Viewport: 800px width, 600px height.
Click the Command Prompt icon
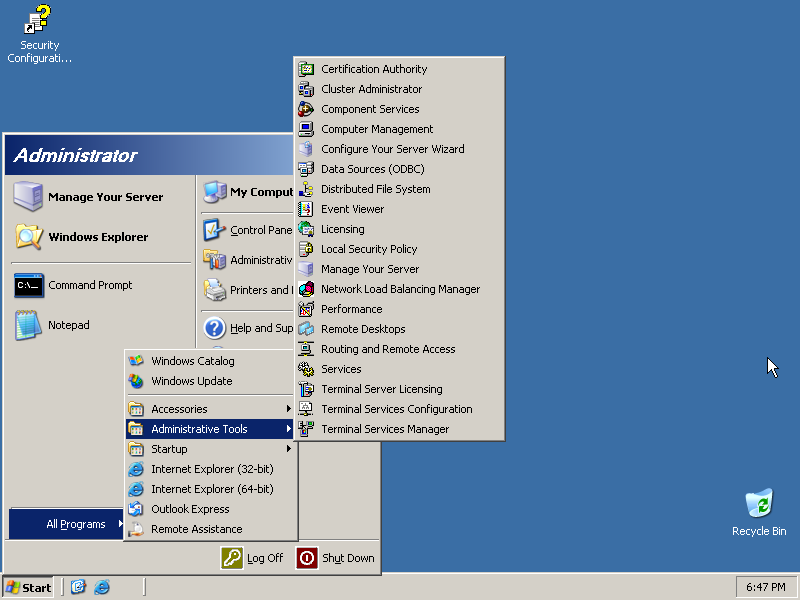29,286
